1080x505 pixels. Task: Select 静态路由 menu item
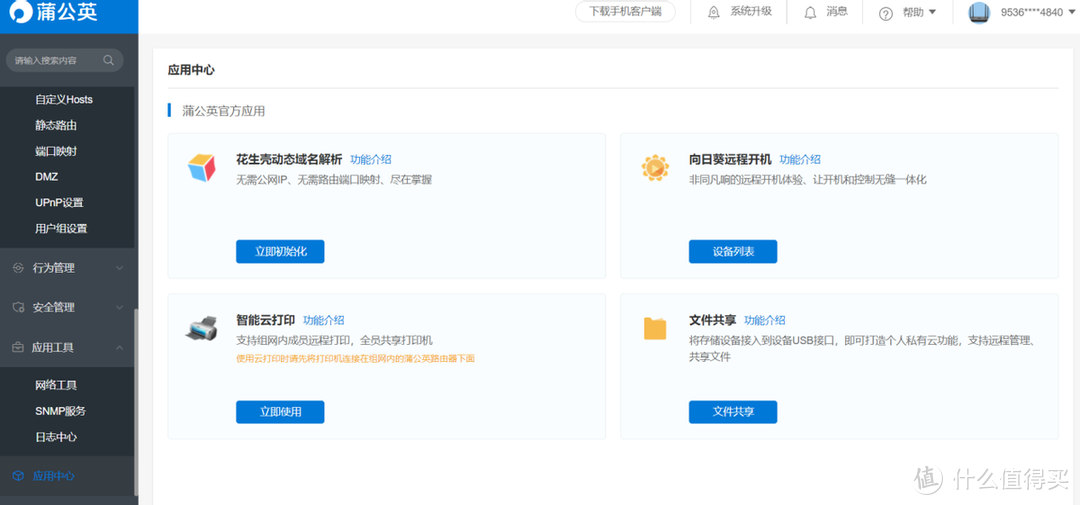tap(56, 125)
